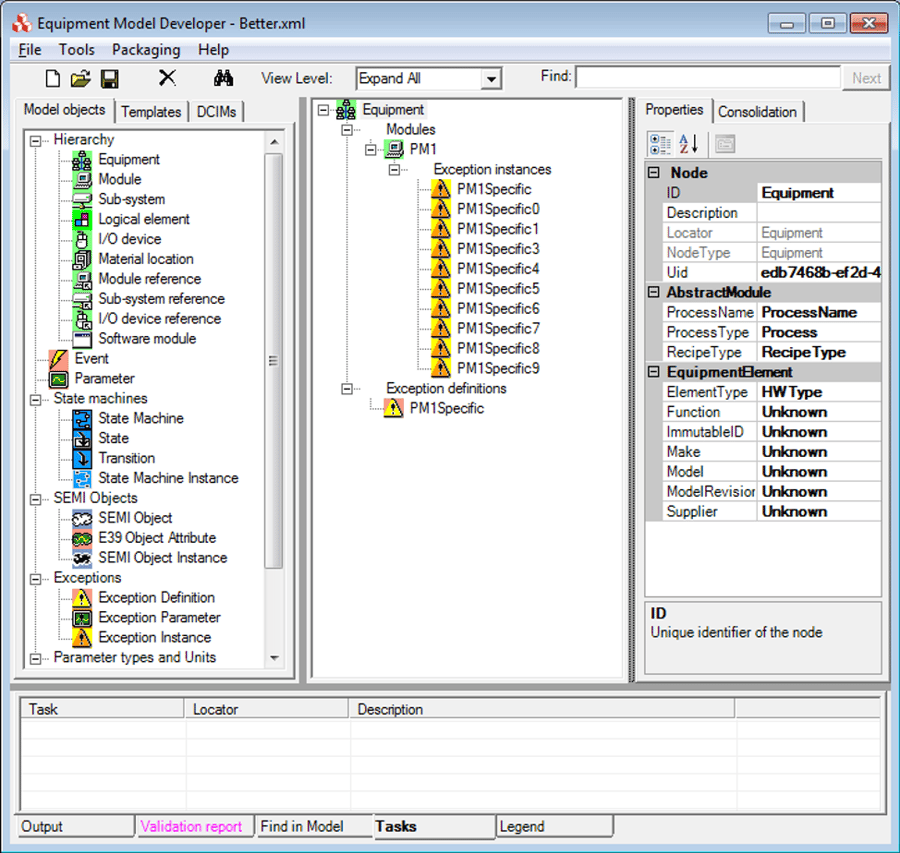Screen dimensions: 900x853
Task: Click the hierarchy panel scroll-down arrow
Action: click(x=273, y=657)
